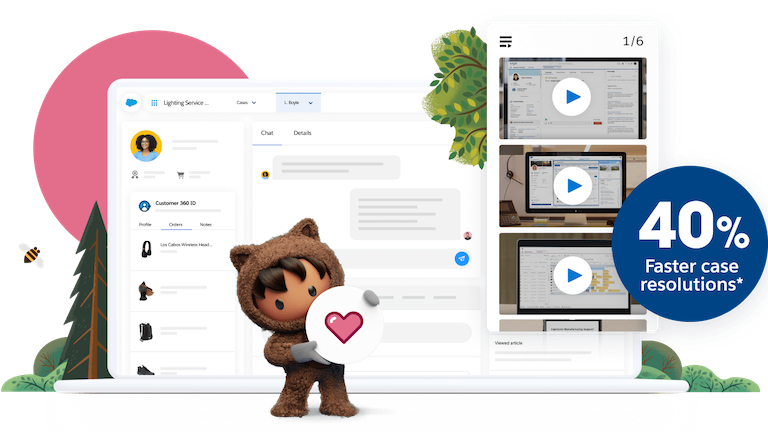This screenshot has width=768, height=432.
Task: Click the partially visible fourth video thumbnail
Action: (573, 325)
